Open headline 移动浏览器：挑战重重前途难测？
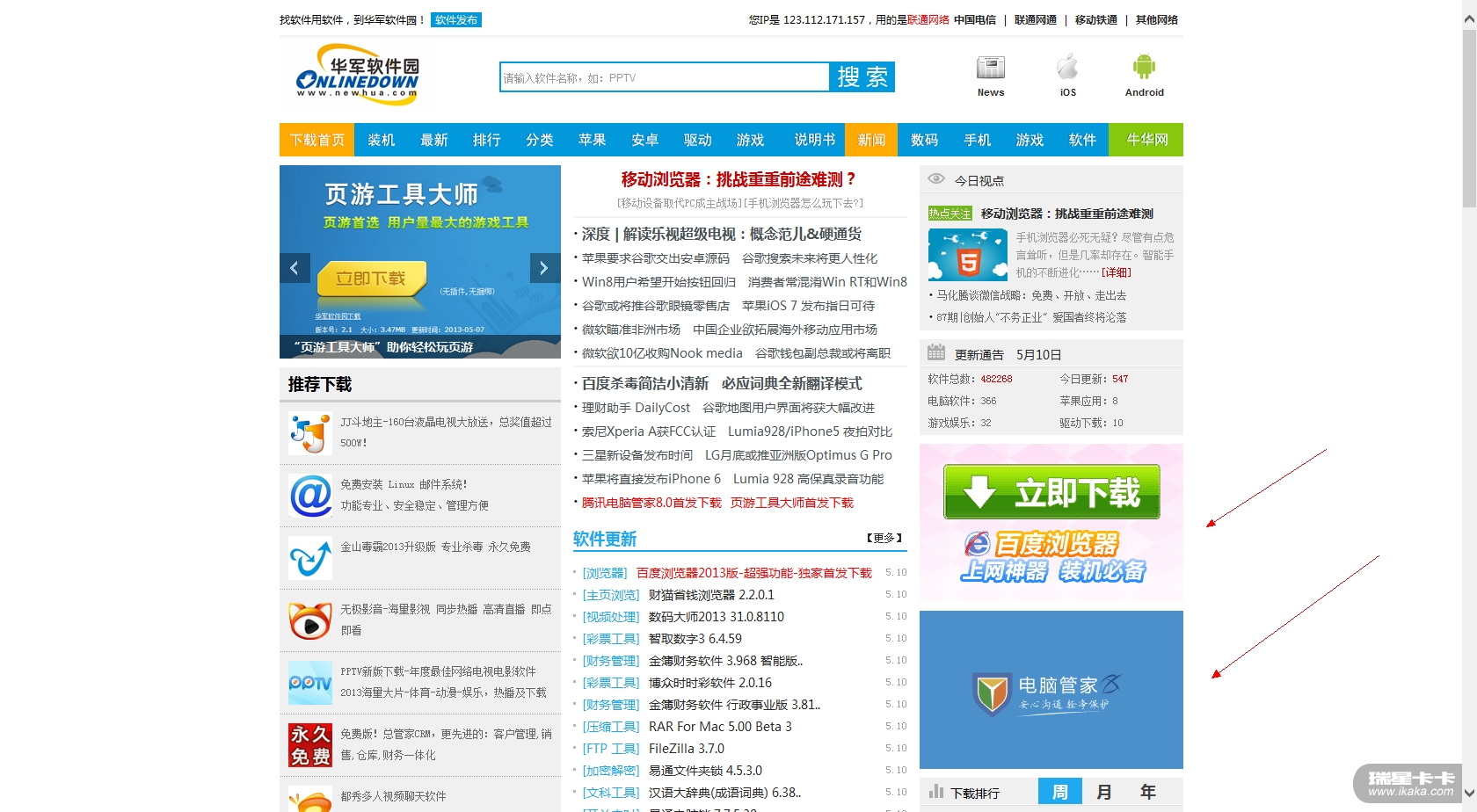 (739, 179)
